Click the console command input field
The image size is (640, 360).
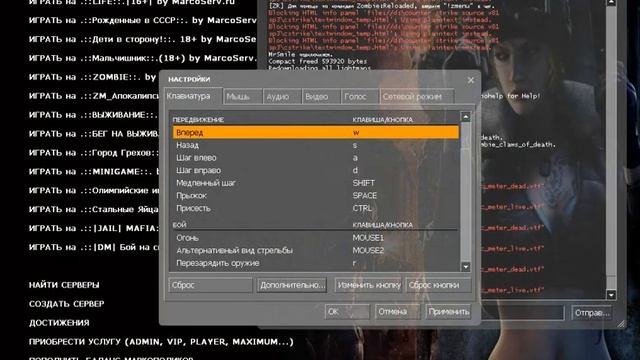(523, 313)
